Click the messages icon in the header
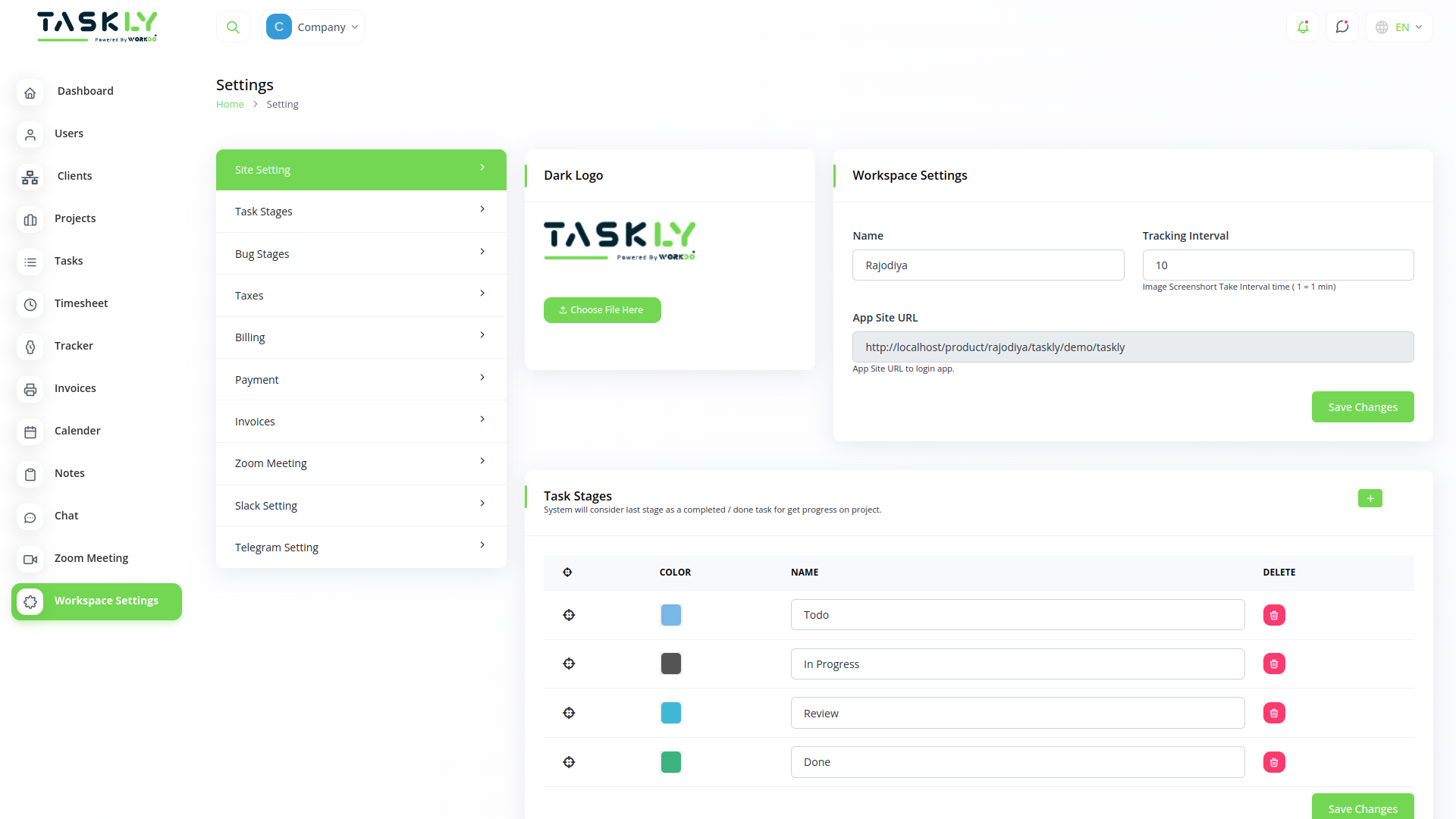The image size is (1456, 819). point(1342,27)
